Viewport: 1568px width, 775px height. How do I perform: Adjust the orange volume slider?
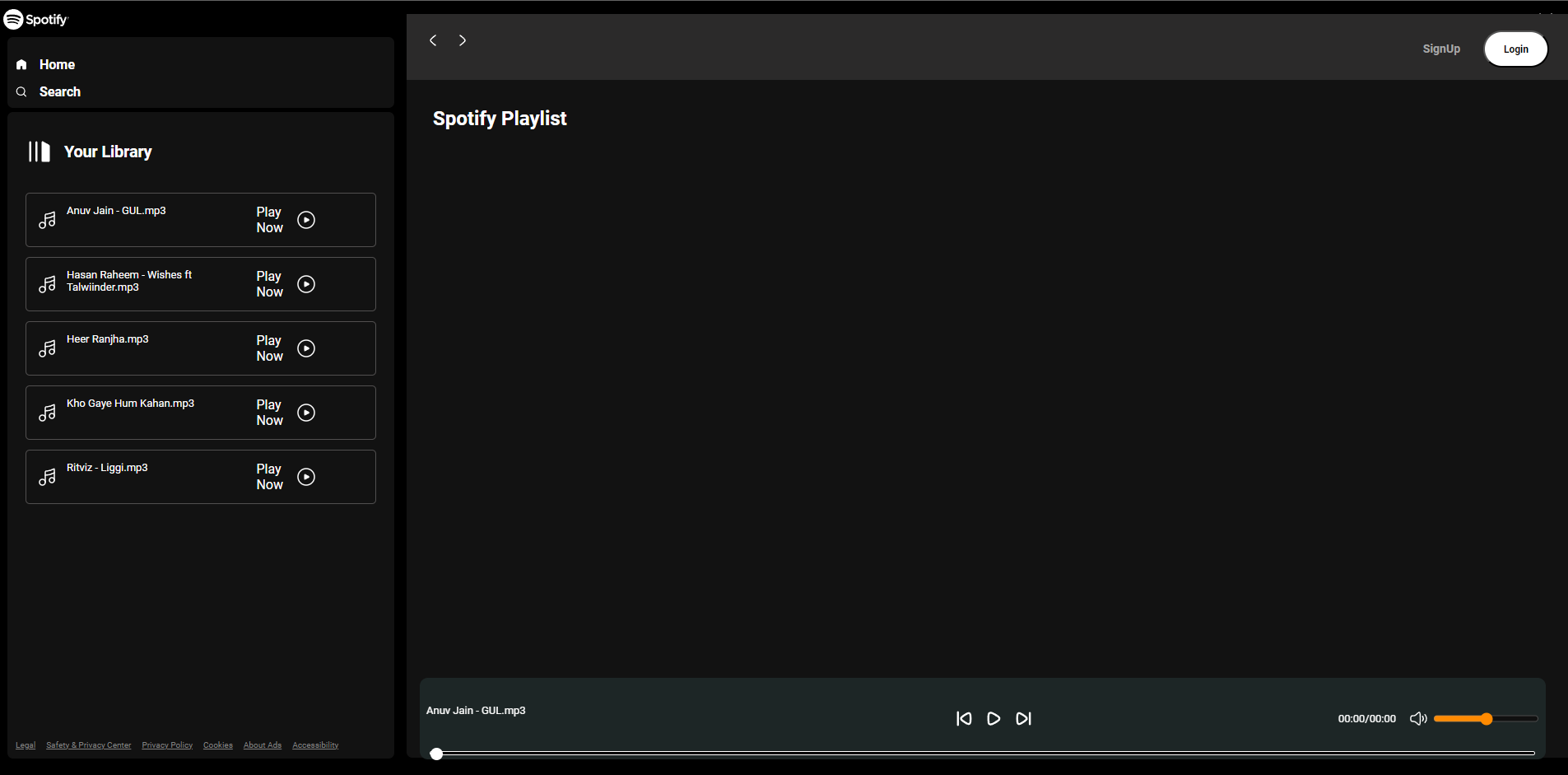tap(1486, 719)
